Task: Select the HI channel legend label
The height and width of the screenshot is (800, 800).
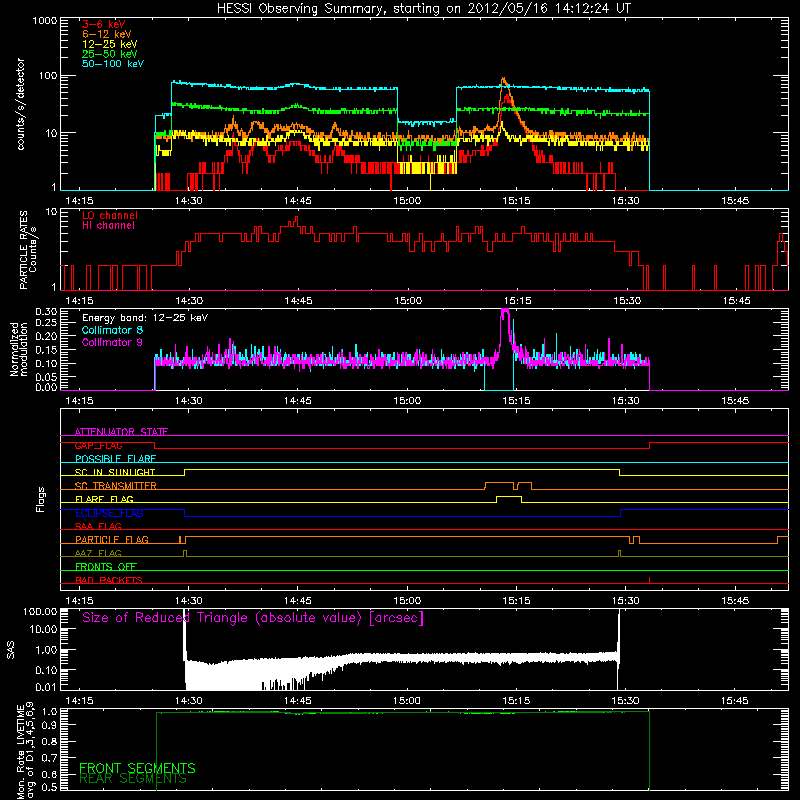Action: point(108,226)
